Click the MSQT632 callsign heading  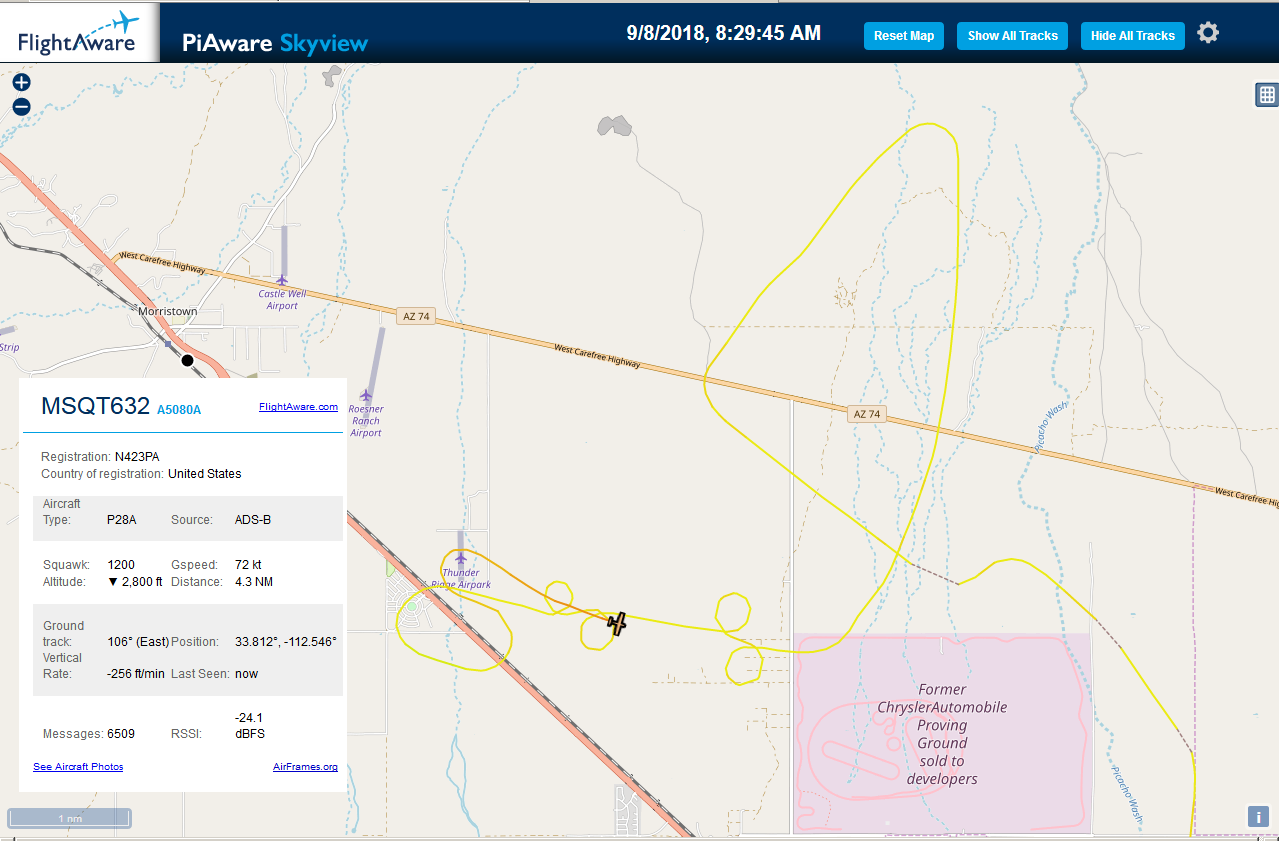coord(96,406)
